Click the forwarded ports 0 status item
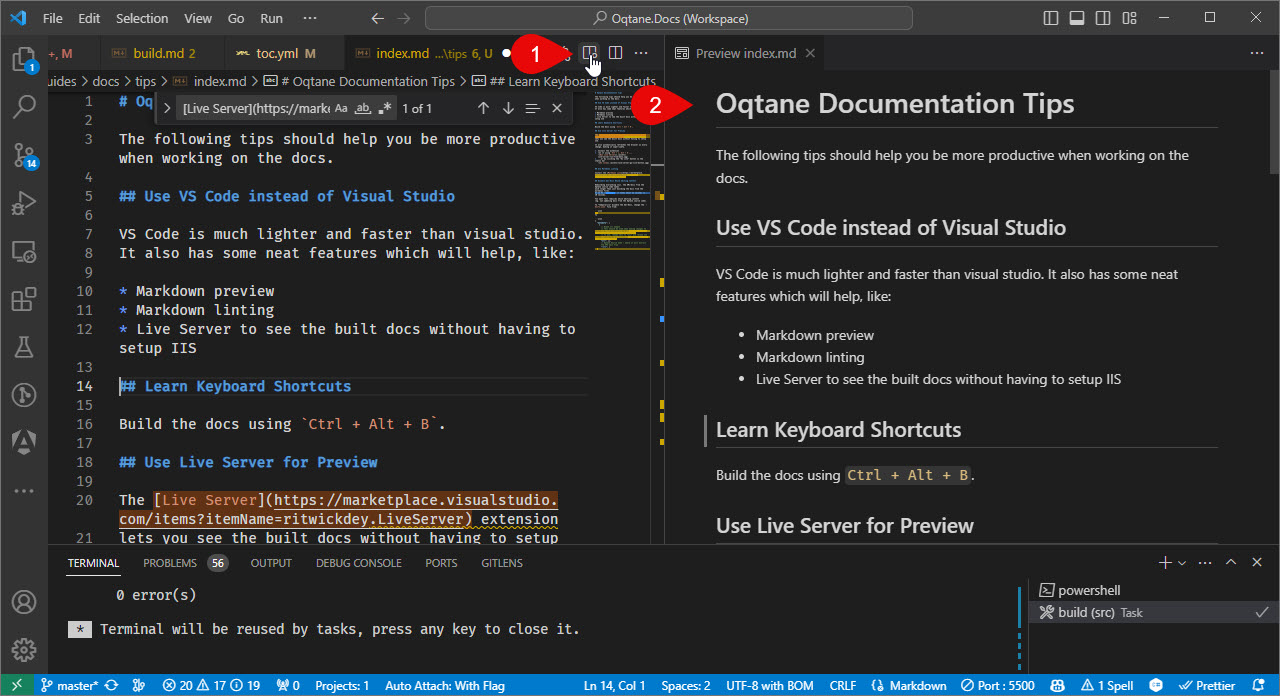 click(x=290, y=686)
